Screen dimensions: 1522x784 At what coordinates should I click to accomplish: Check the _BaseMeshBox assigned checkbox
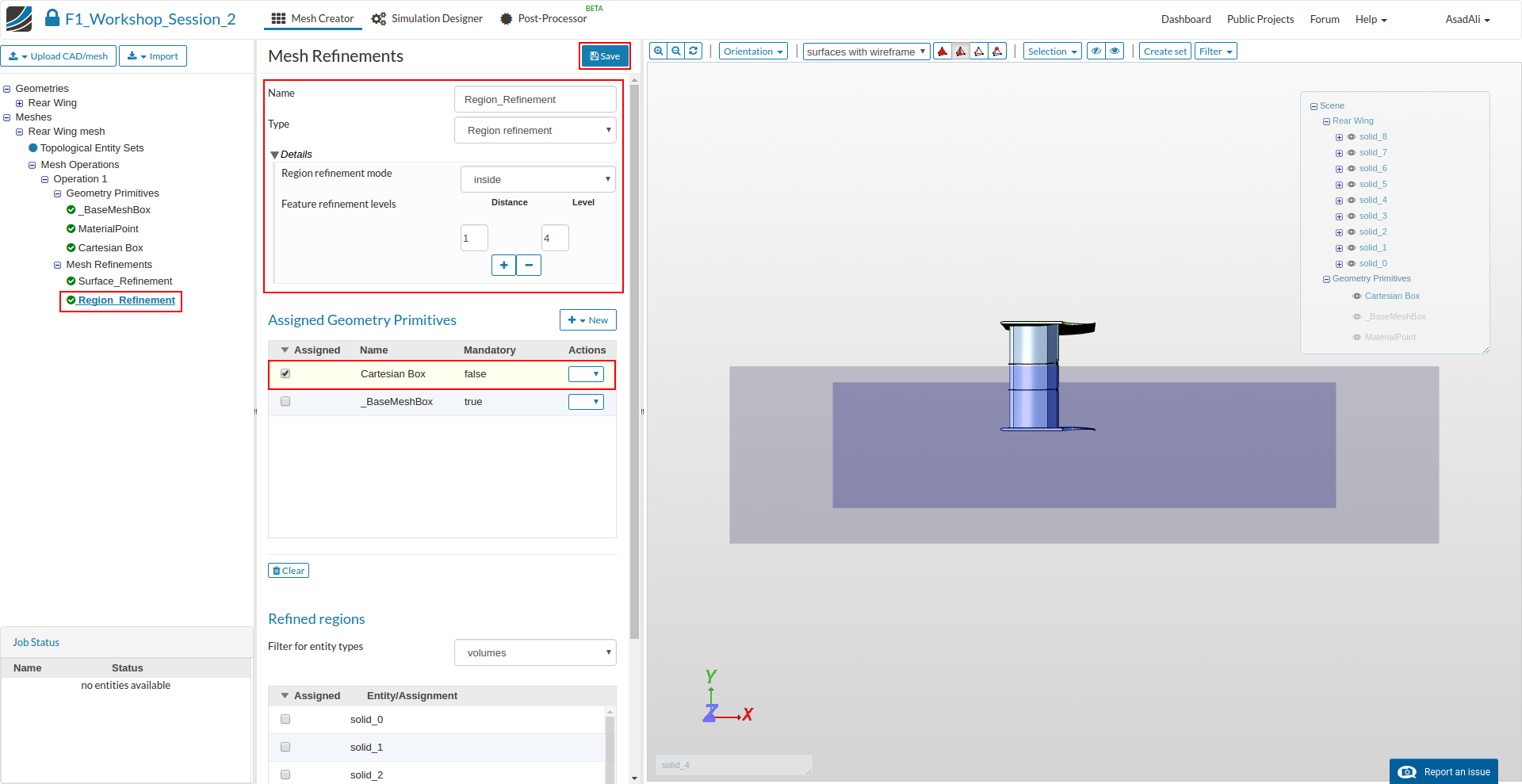pos(285,402)
